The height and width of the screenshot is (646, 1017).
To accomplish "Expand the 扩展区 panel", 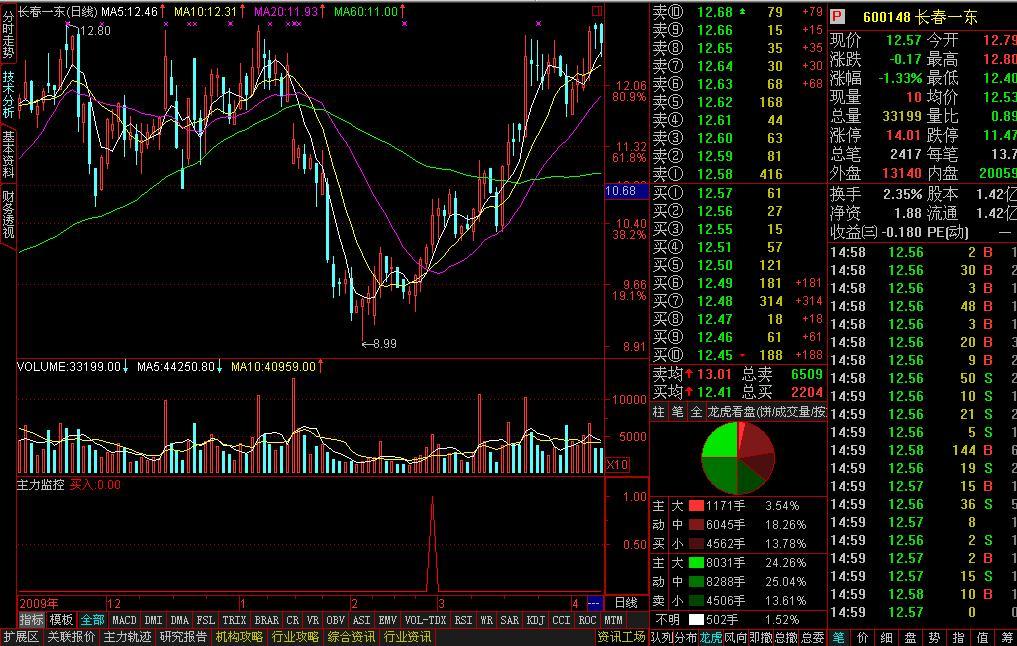I will pos(21,637).
